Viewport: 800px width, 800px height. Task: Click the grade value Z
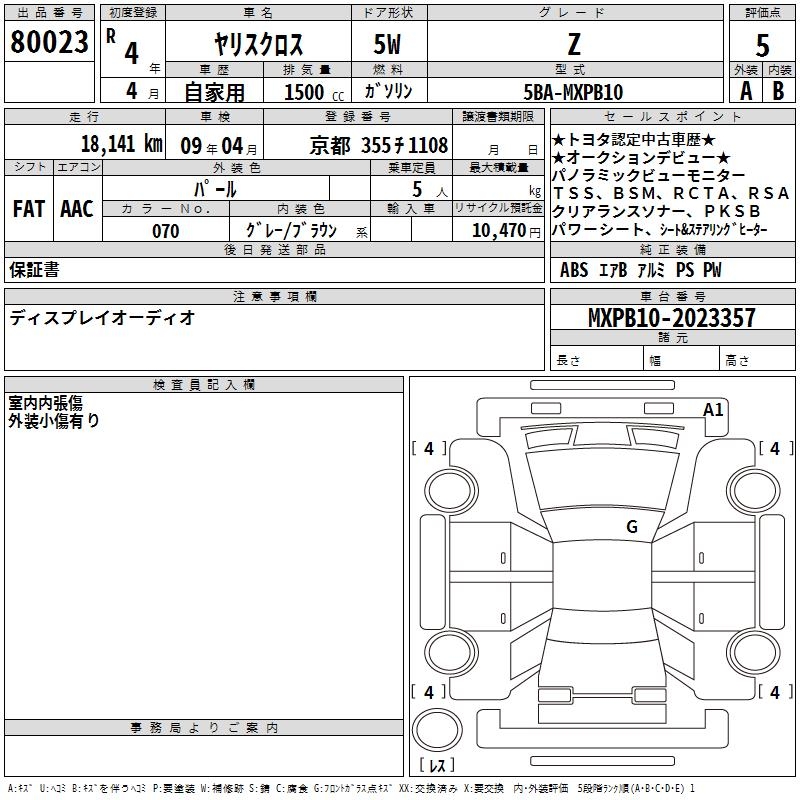(574, 44)
